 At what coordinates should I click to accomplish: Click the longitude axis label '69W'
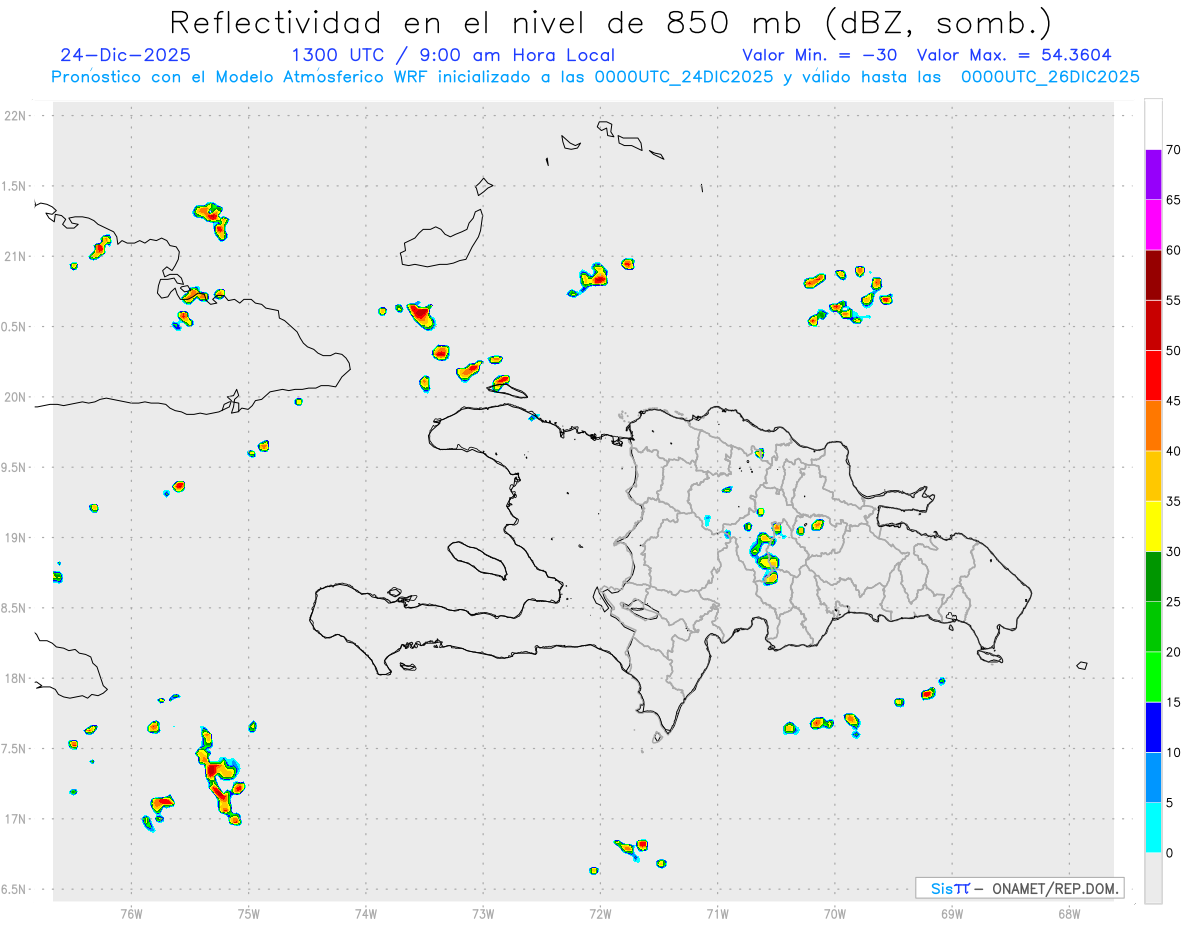pyautogui.click(x=952, y=913)
